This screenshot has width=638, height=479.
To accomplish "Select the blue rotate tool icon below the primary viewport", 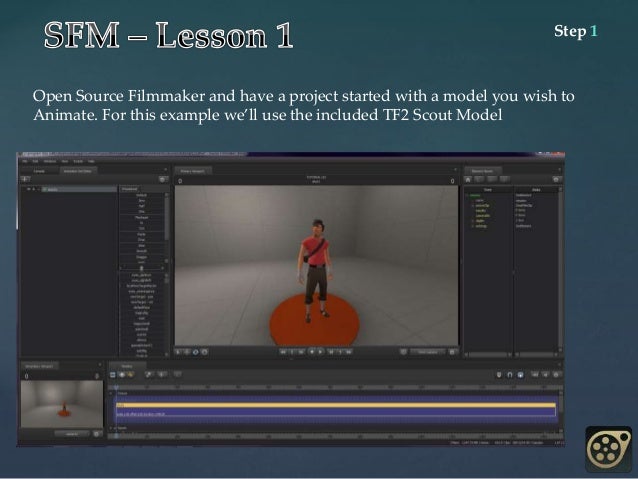I will click(x=195, y=352).
